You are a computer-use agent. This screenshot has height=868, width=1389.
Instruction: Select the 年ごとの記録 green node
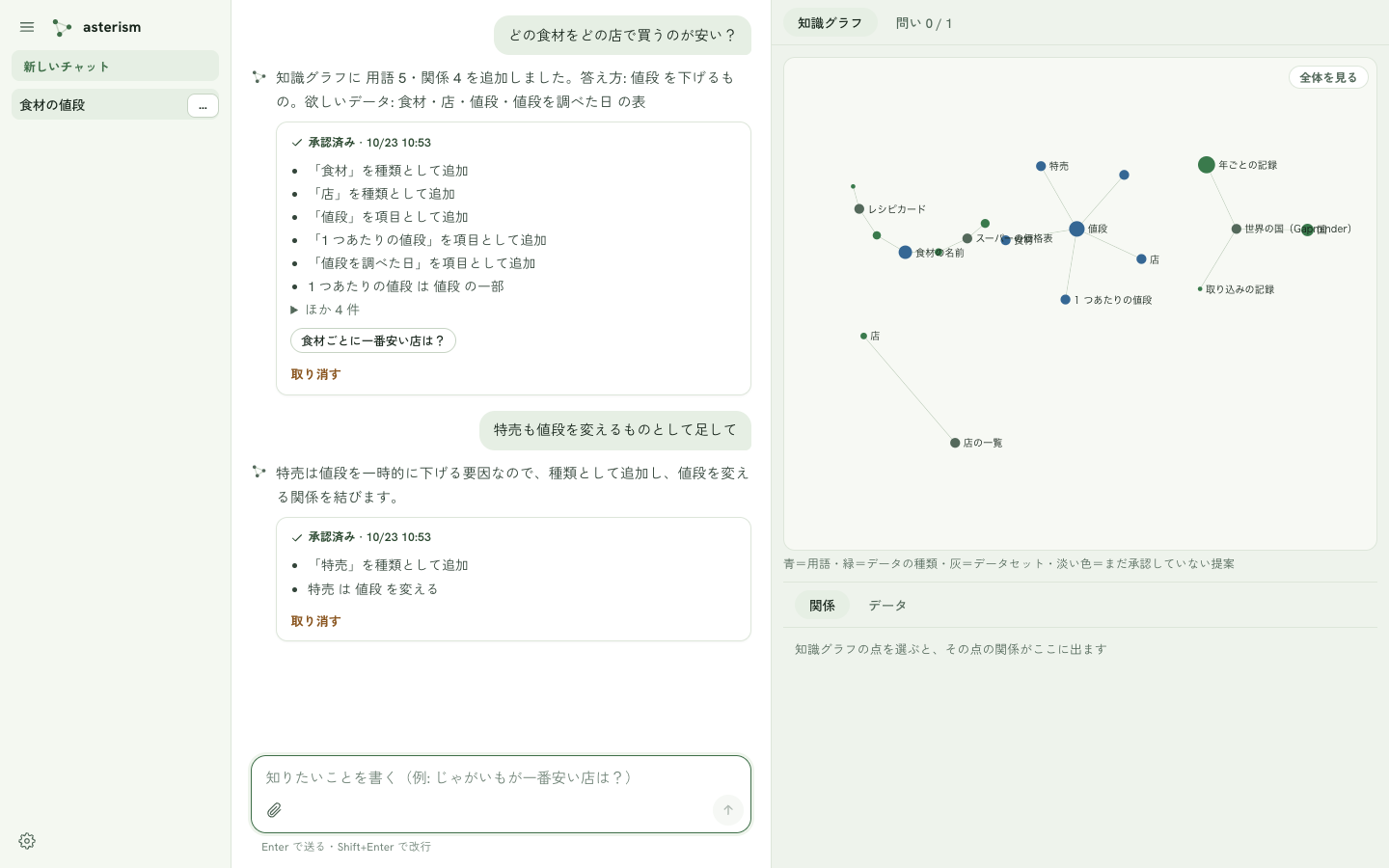point(1206,165)
